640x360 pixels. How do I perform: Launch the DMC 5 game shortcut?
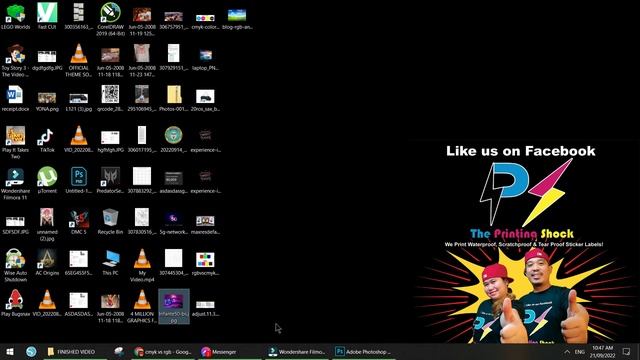click(78, 222)
